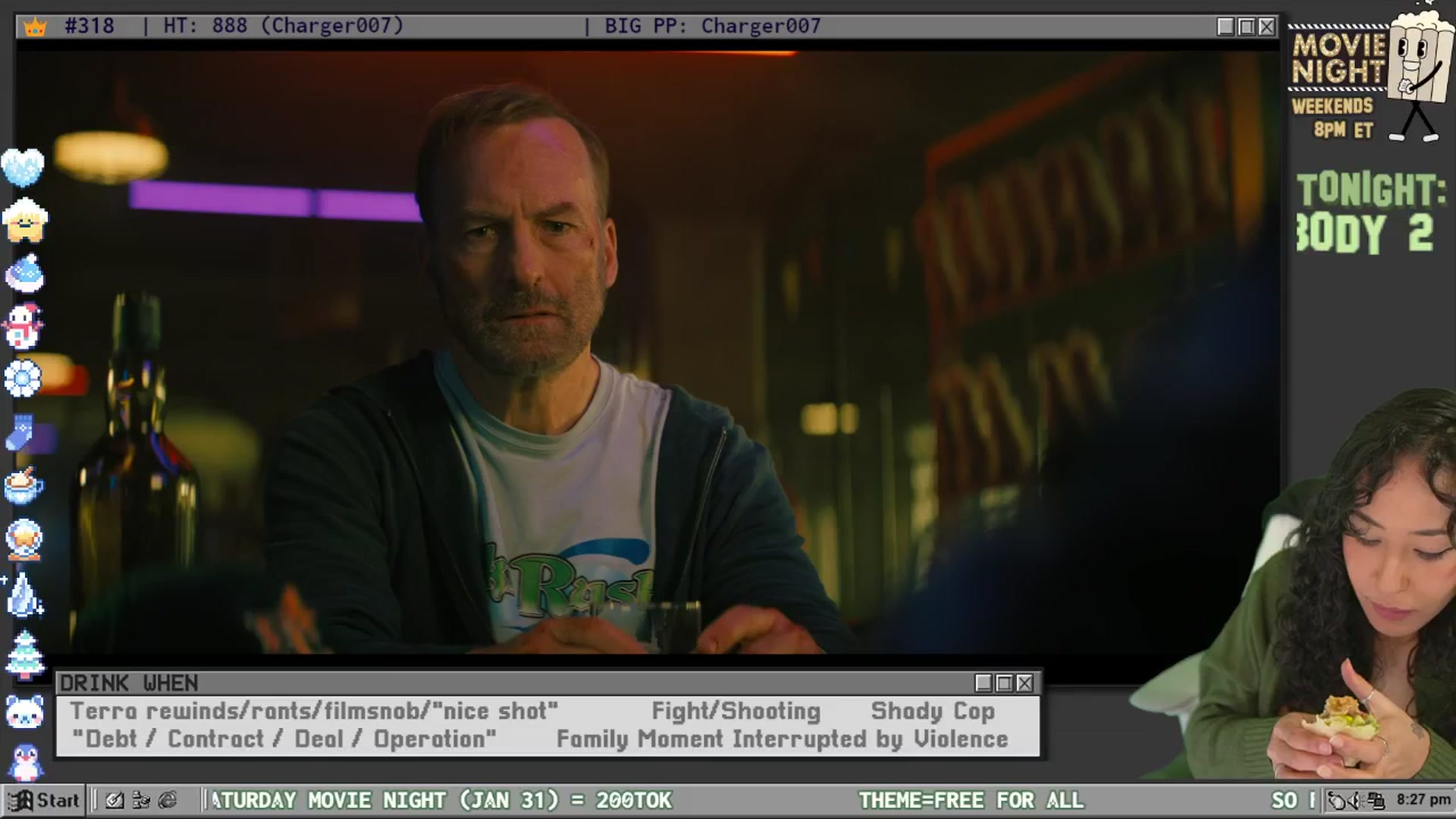
Task: Open the snow globe icon
Action: 24,539
